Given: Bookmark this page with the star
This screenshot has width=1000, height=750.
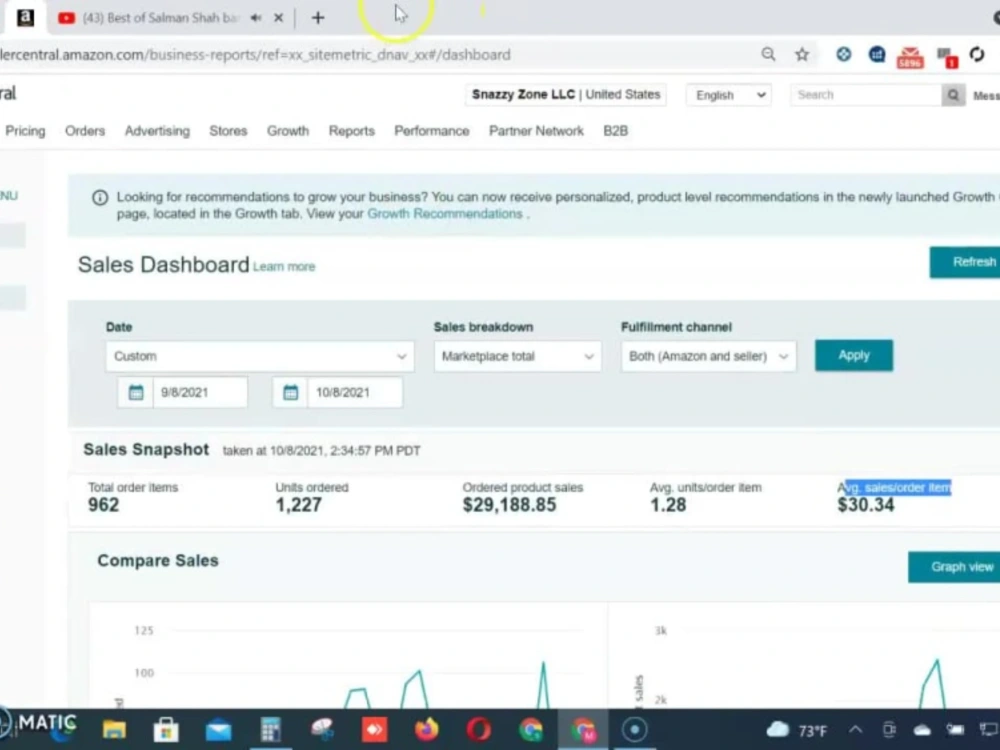Looking at the screenshot, I should point(802,55).
